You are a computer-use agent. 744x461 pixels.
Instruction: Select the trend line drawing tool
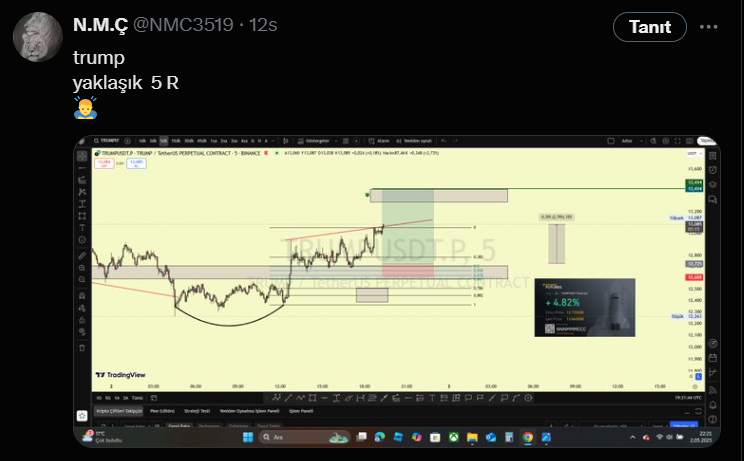coord(82,168)
